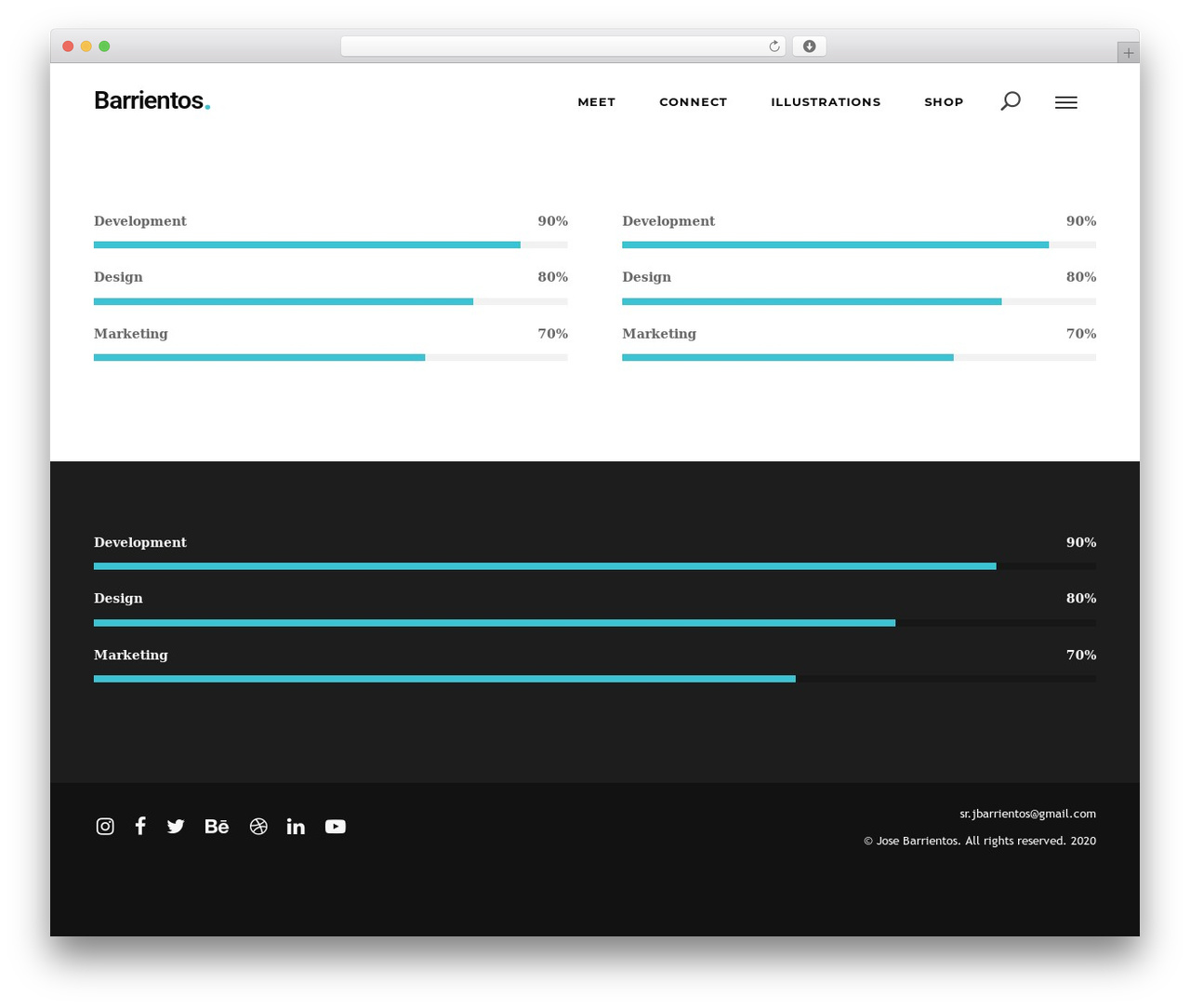Click right column Design progress bar

tap(859, 301)
